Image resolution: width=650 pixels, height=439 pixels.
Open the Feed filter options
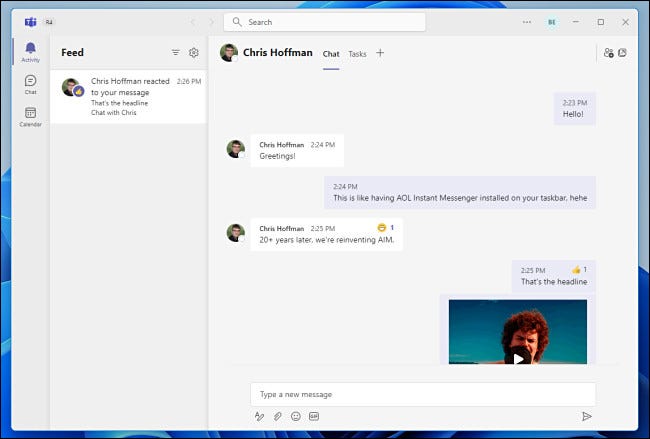[x=176, y=53]
